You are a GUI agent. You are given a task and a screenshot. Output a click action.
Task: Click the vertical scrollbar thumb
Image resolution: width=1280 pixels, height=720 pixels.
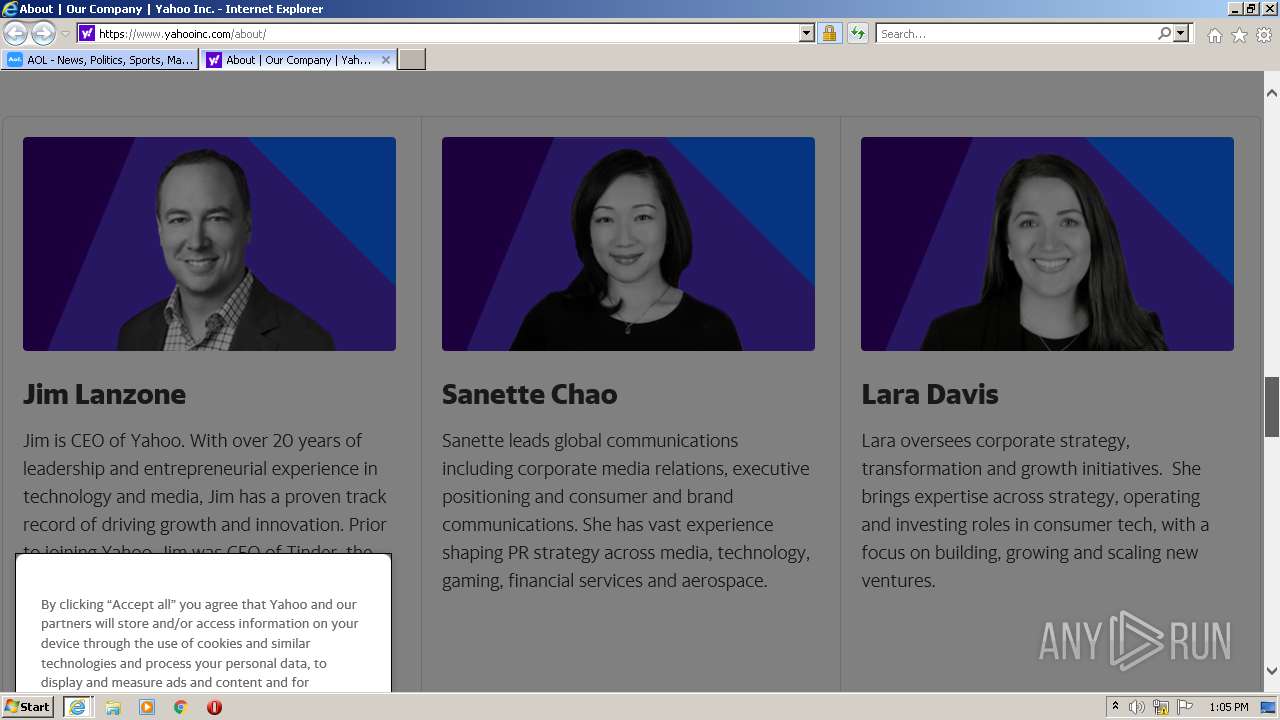pos(1272,407)
